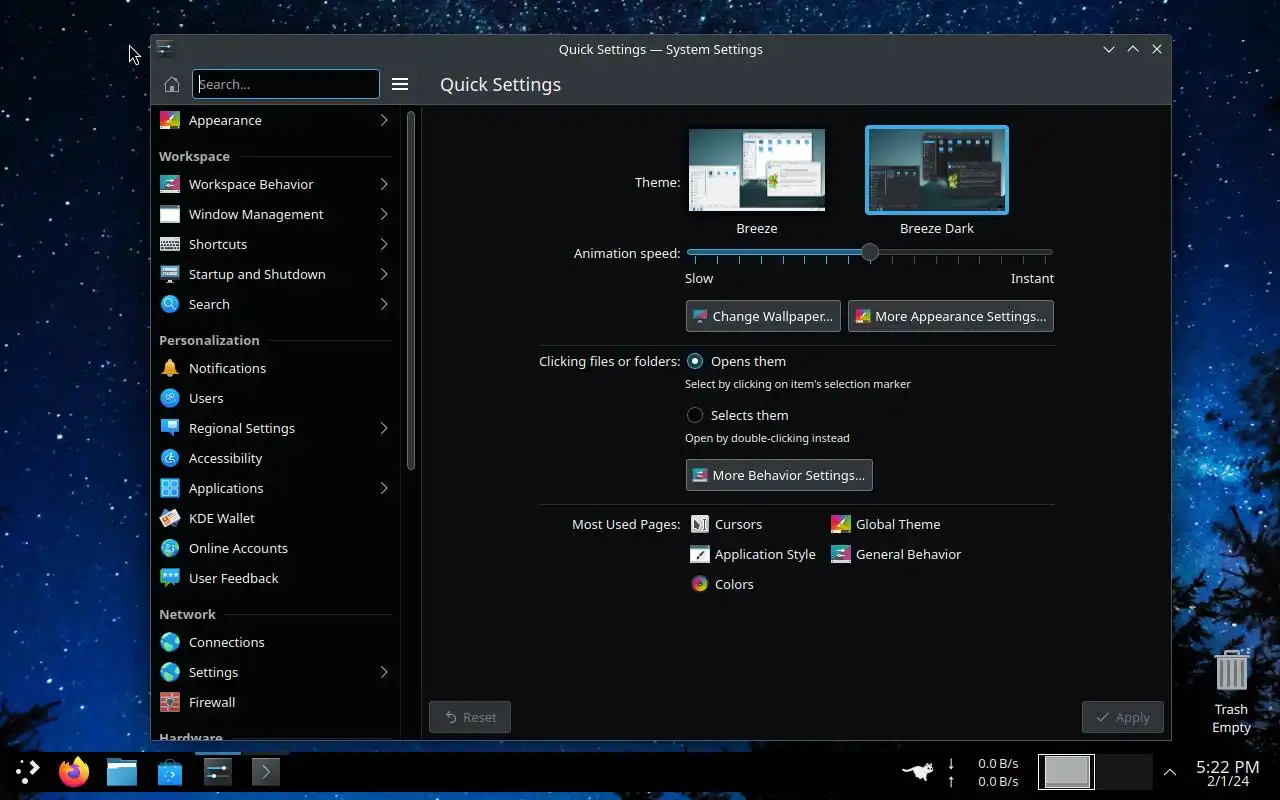Click the Change Wallpaper button
The width and height of the screenshot is (1280, 800).
(x=763, y=316)
